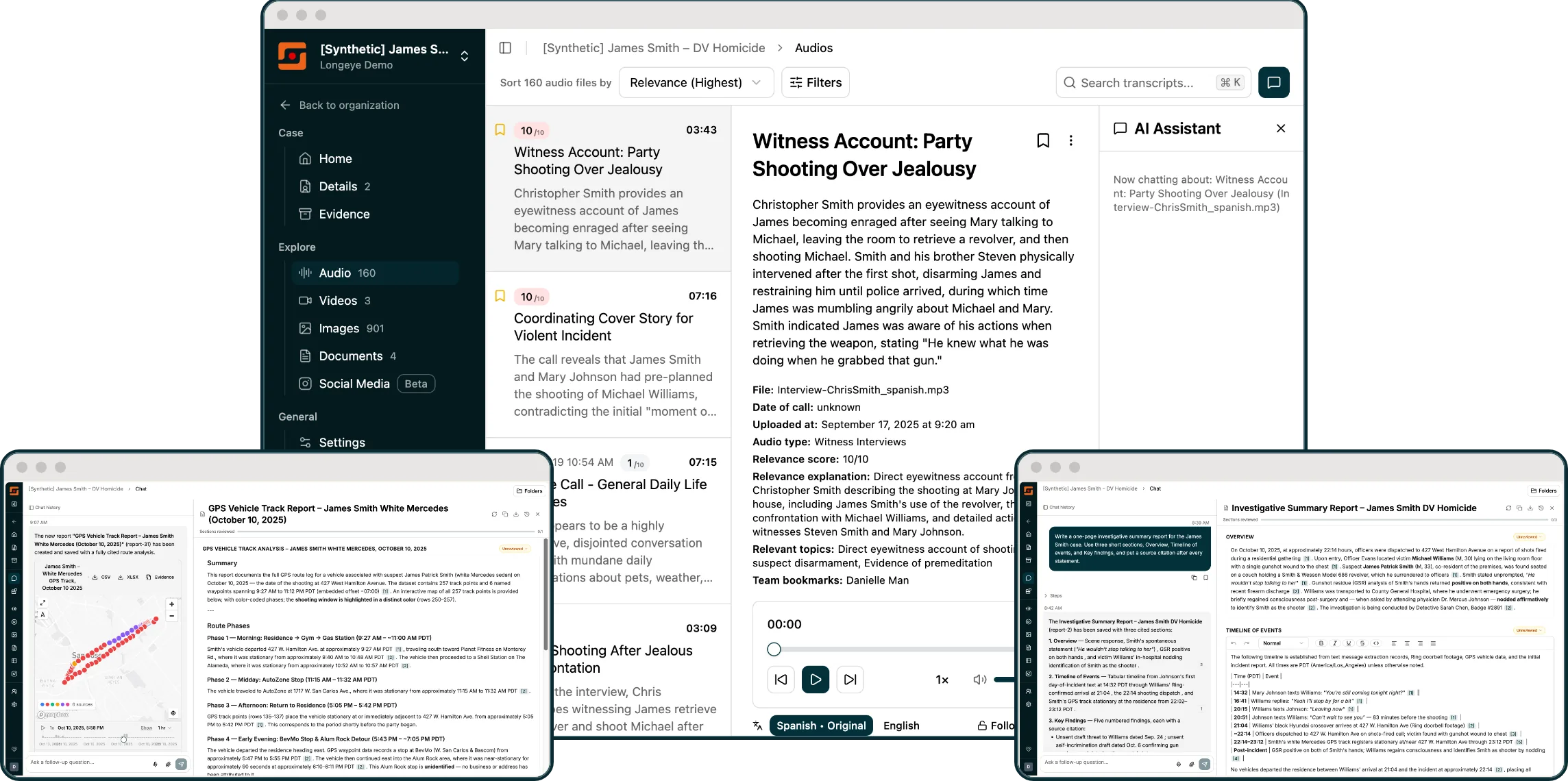Toggle underline in the timeline editor

[x=1349, y=643]
